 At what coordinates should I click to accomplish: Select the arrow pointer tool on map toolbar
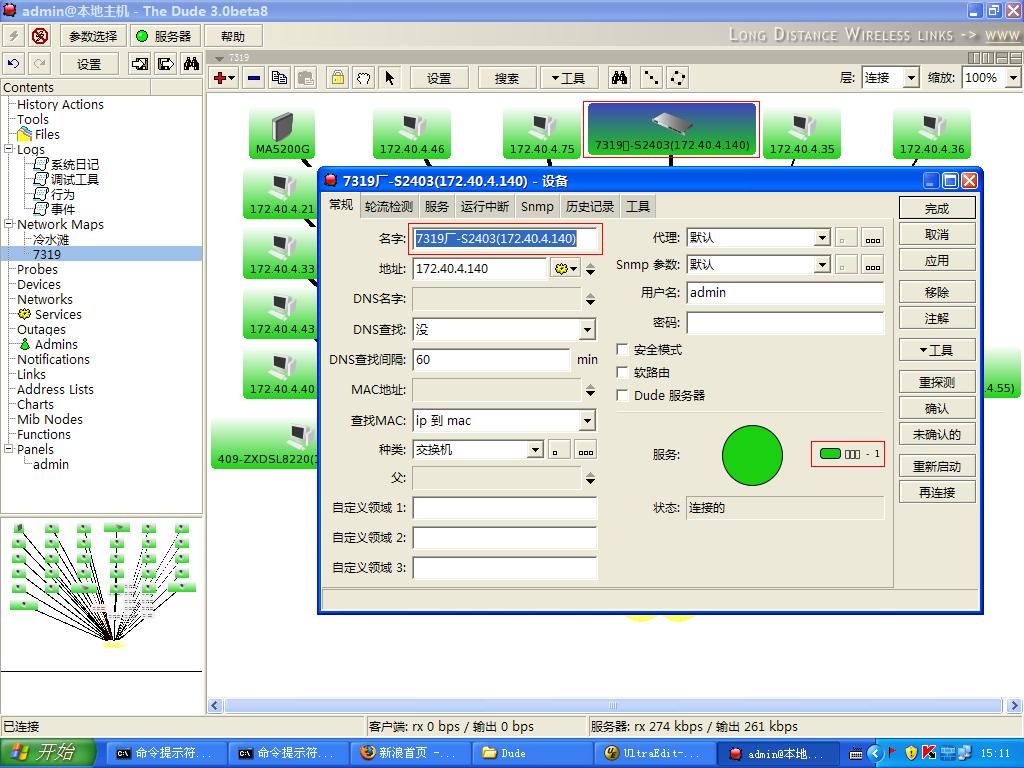click(390, 78)
